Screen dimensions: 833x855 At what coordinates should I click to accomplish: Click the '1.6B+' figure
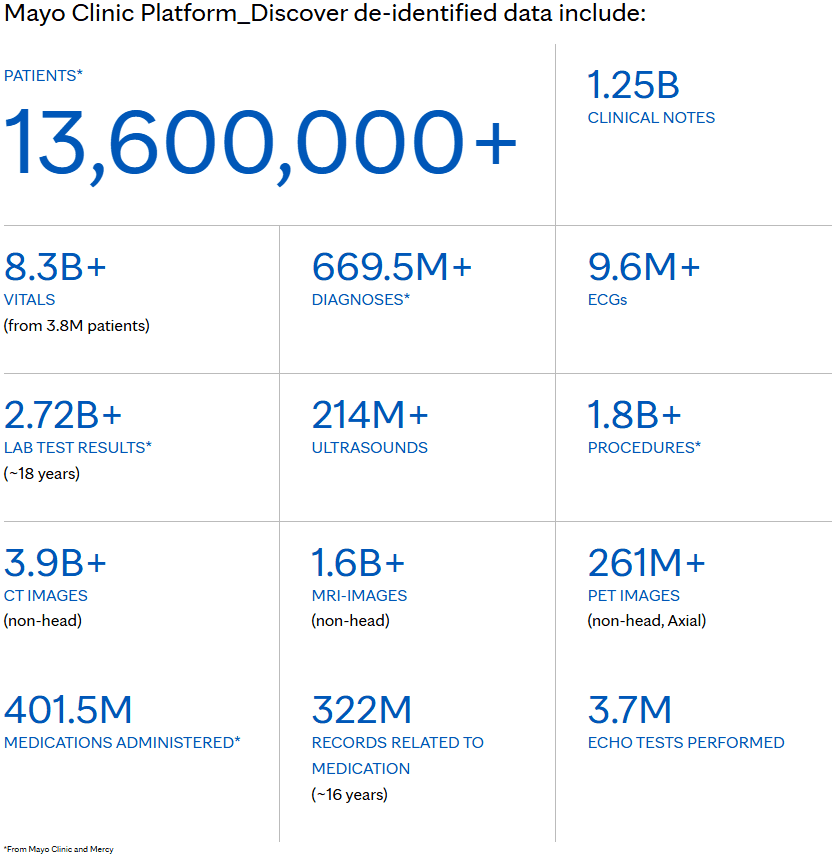tap(358, 563)
